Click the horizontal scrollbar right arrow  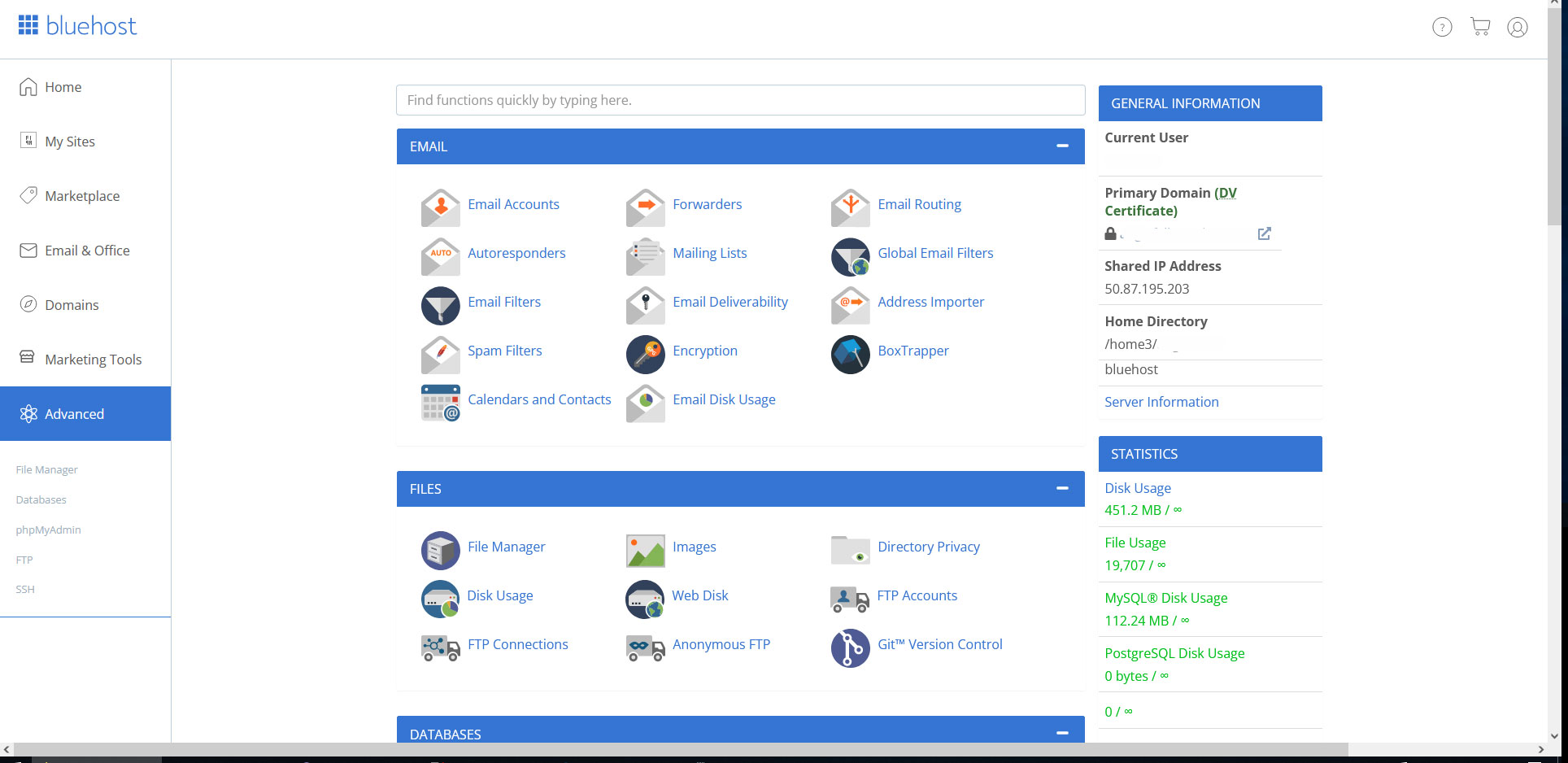[x=1541, y=749]
